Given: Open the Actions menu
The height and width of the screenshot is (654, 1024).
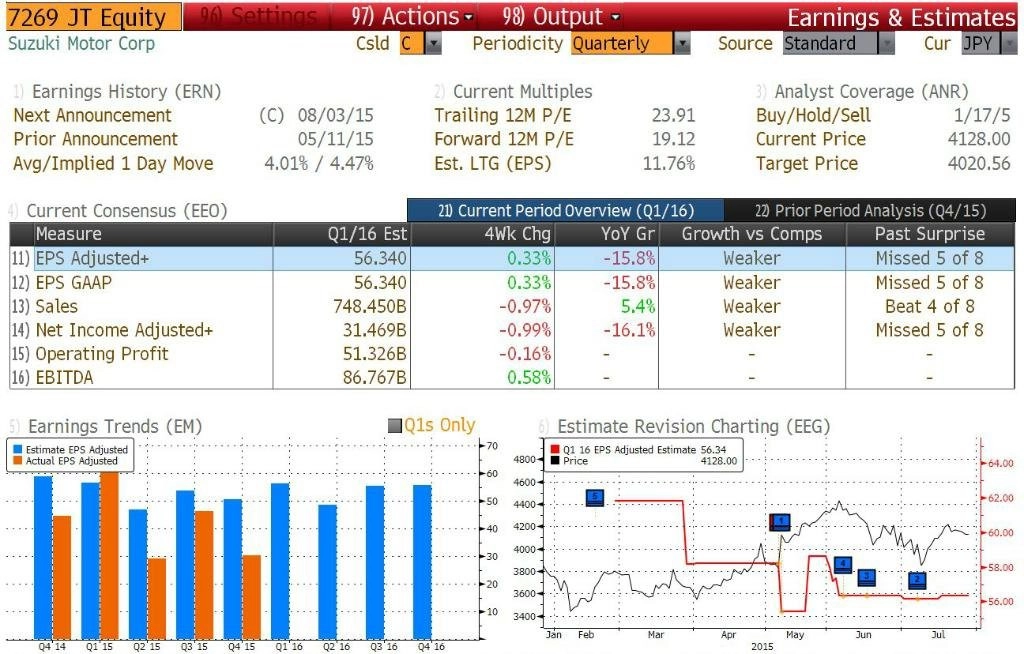Looking at the screenshot, I should [x=411, y=16].
